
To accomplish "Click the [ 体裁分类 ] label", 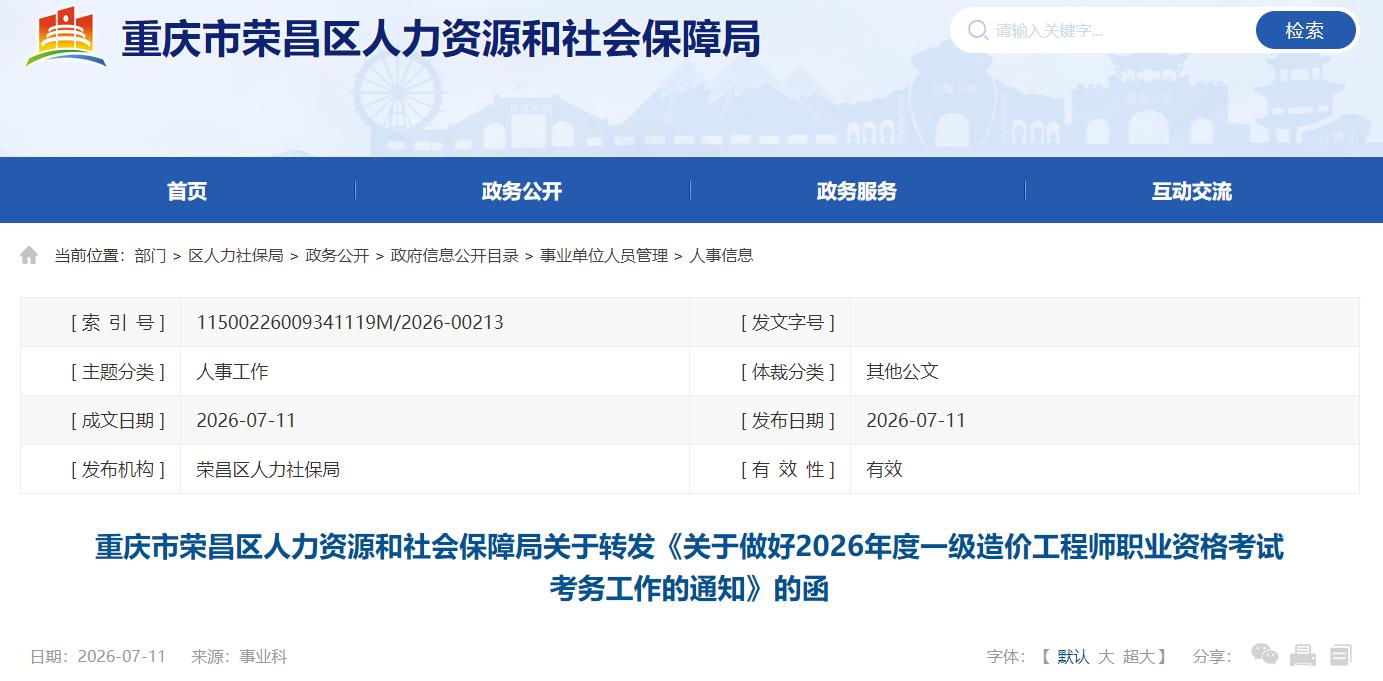I will (x=788, y=372).
